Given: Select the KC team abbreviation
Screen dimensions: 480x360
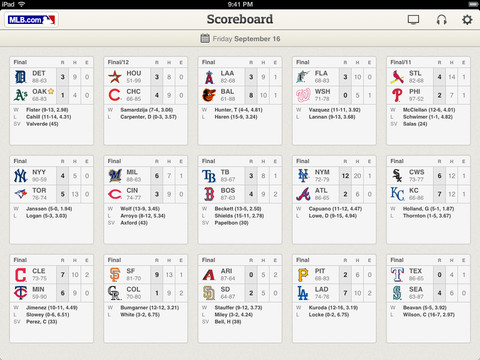Looking at the screenshot, I should point(414,190).
